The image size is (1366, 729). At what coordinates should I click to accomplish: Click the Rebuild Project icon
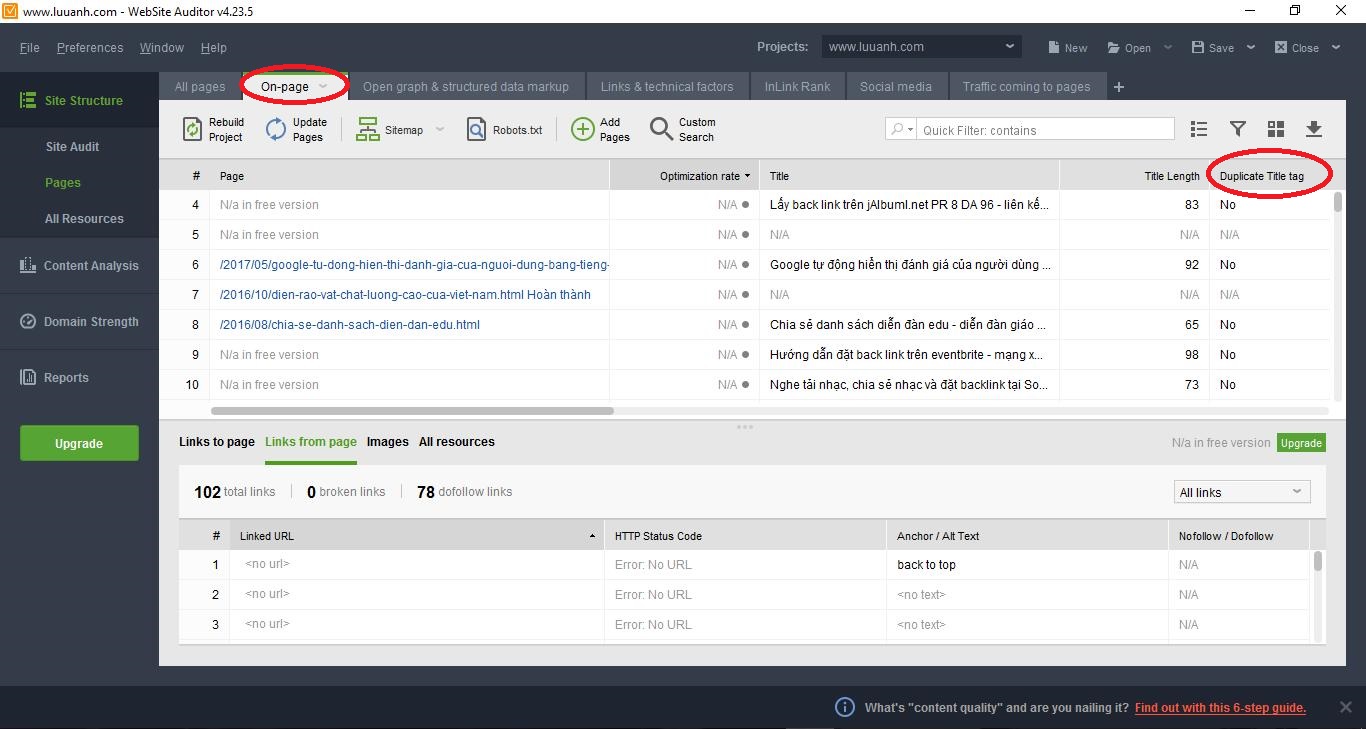[192, 130]
